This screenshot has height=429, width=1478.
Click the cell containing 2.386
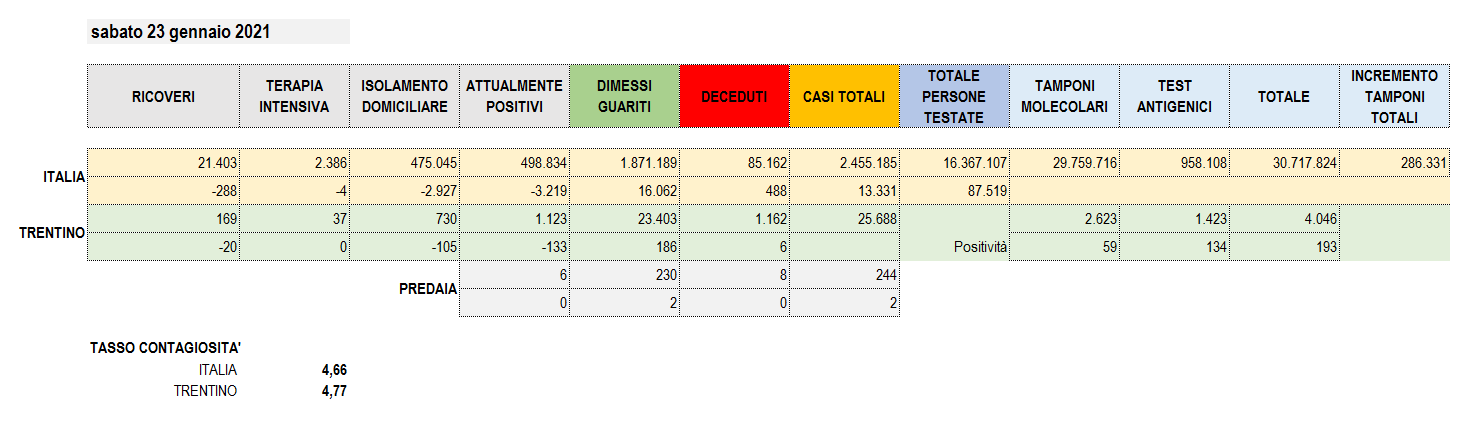coord(294,162)
